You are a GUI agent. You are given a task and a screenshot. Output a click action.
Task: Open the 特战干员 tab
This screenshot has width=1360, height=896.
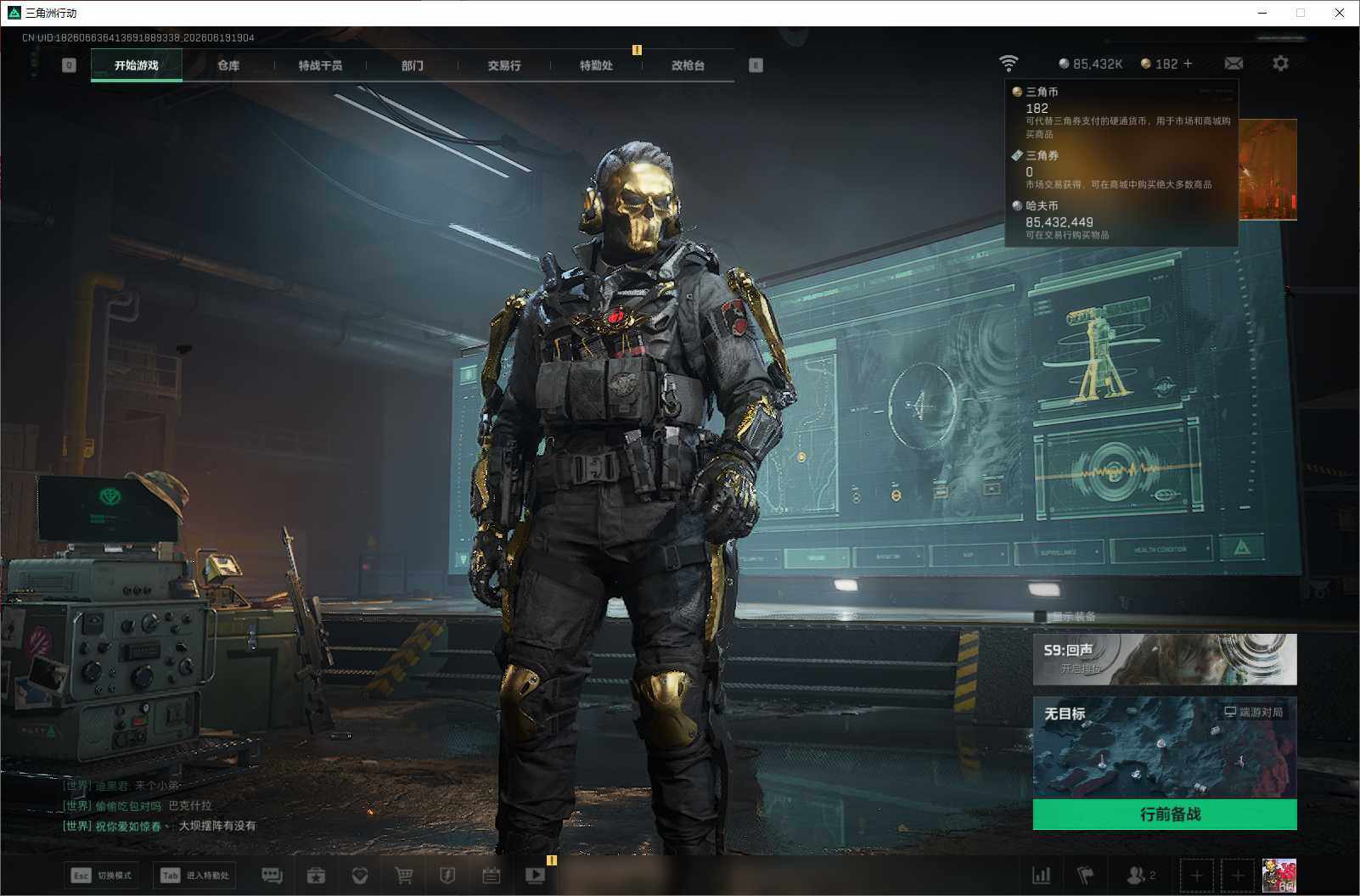[320, 65]
